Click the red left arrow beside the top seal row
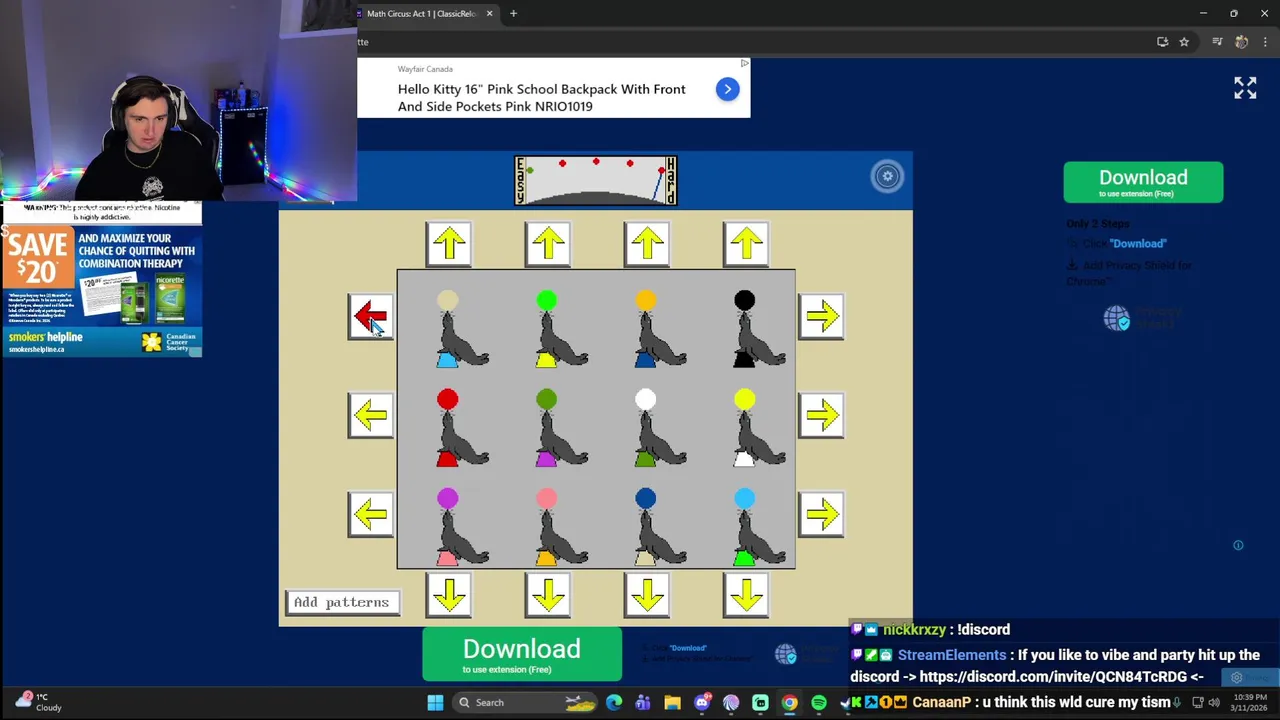The width and height of the screenshot is (1280, 720). point(370,317)
